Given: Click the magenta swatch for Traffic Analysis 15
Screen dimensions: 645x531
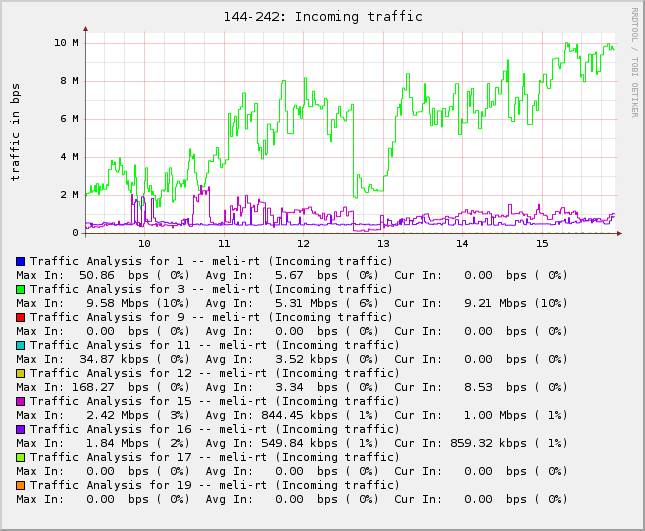Looking at the screenshot, I should [21, 401].
